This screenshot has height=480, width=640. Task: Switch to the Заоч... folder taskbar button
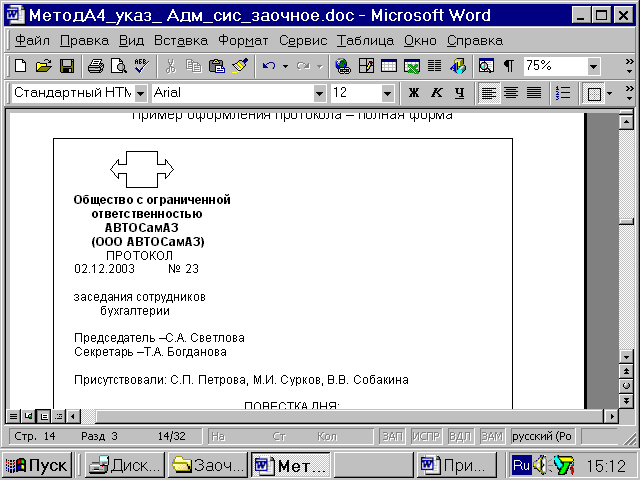pyautogui.click(x=208, y=465)
